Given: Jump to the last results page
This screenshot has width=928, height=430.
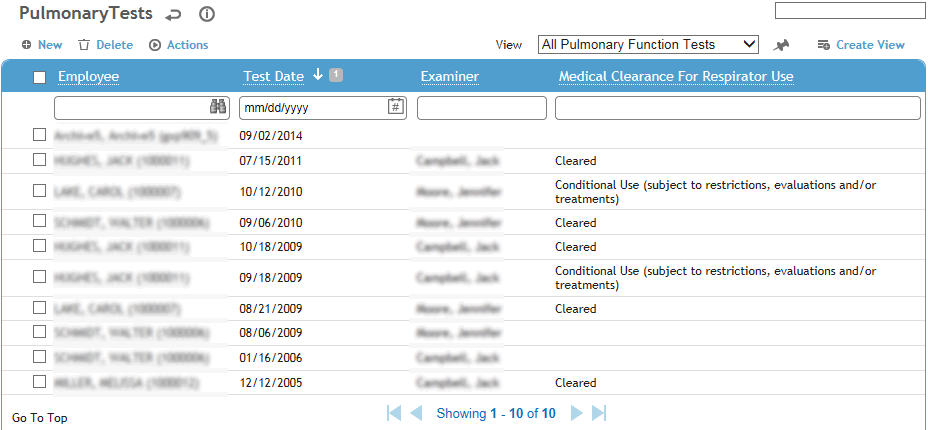Looking at the screenshot, I should [599, 413].
